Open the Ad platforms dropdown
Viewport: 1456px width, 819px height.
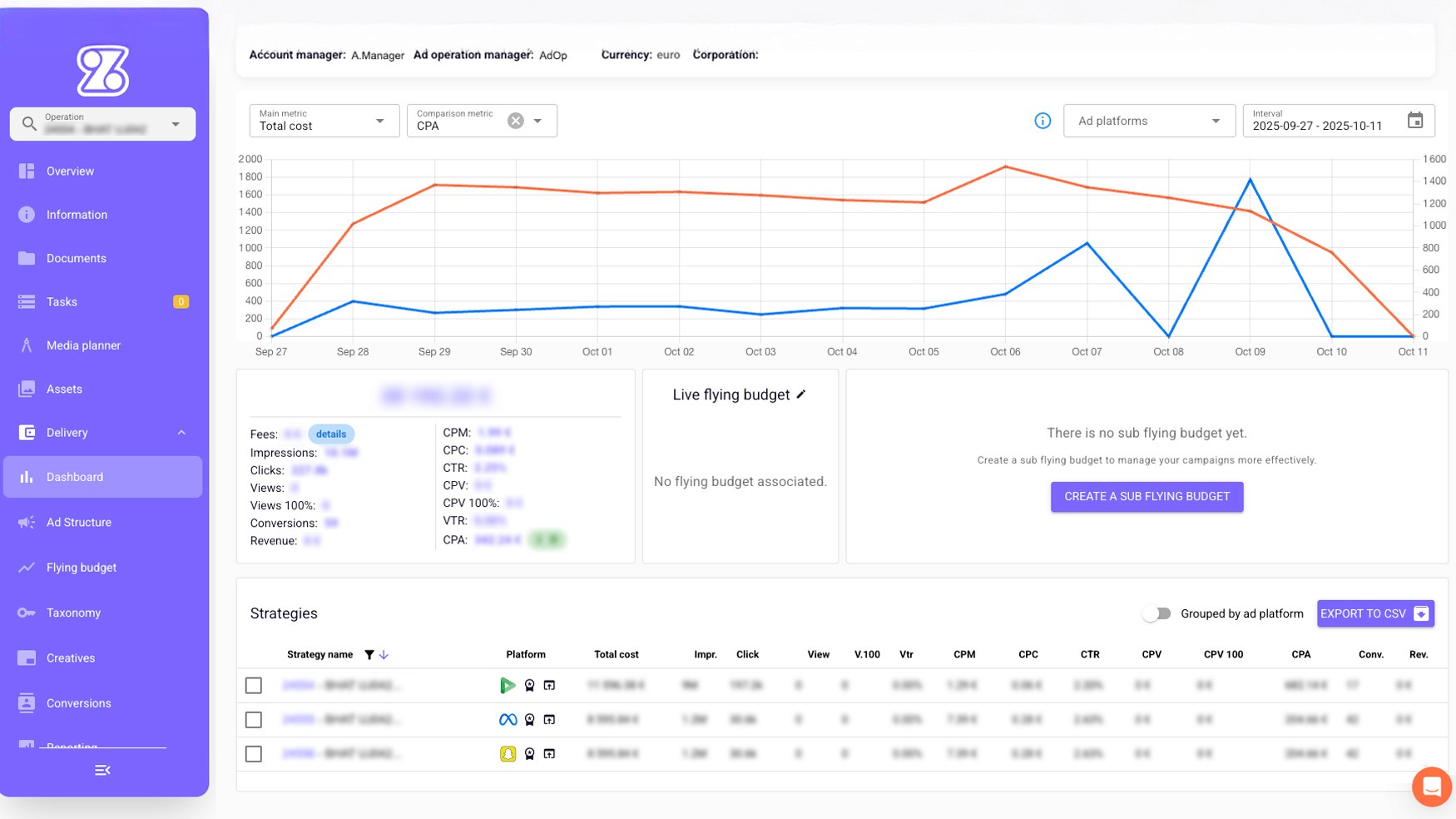pos(1149,121)
